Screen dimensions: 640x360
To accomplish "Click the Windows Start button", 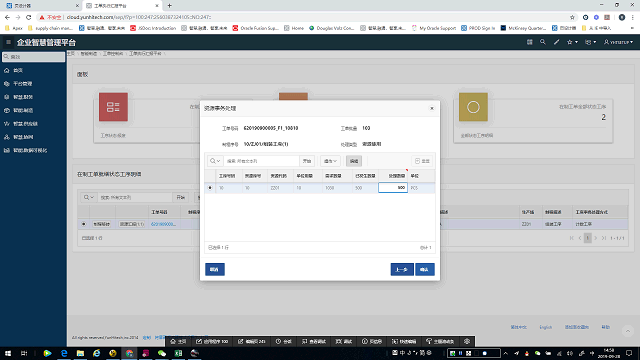I will pyautogui.click(x=7, y=353).
